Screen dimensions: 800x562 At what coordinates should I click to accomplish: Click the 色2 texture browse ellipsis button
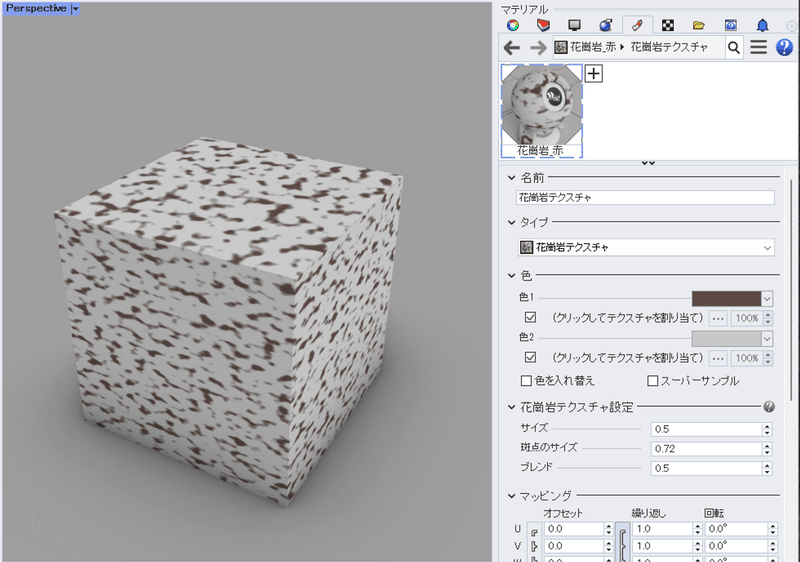(718, 358)
